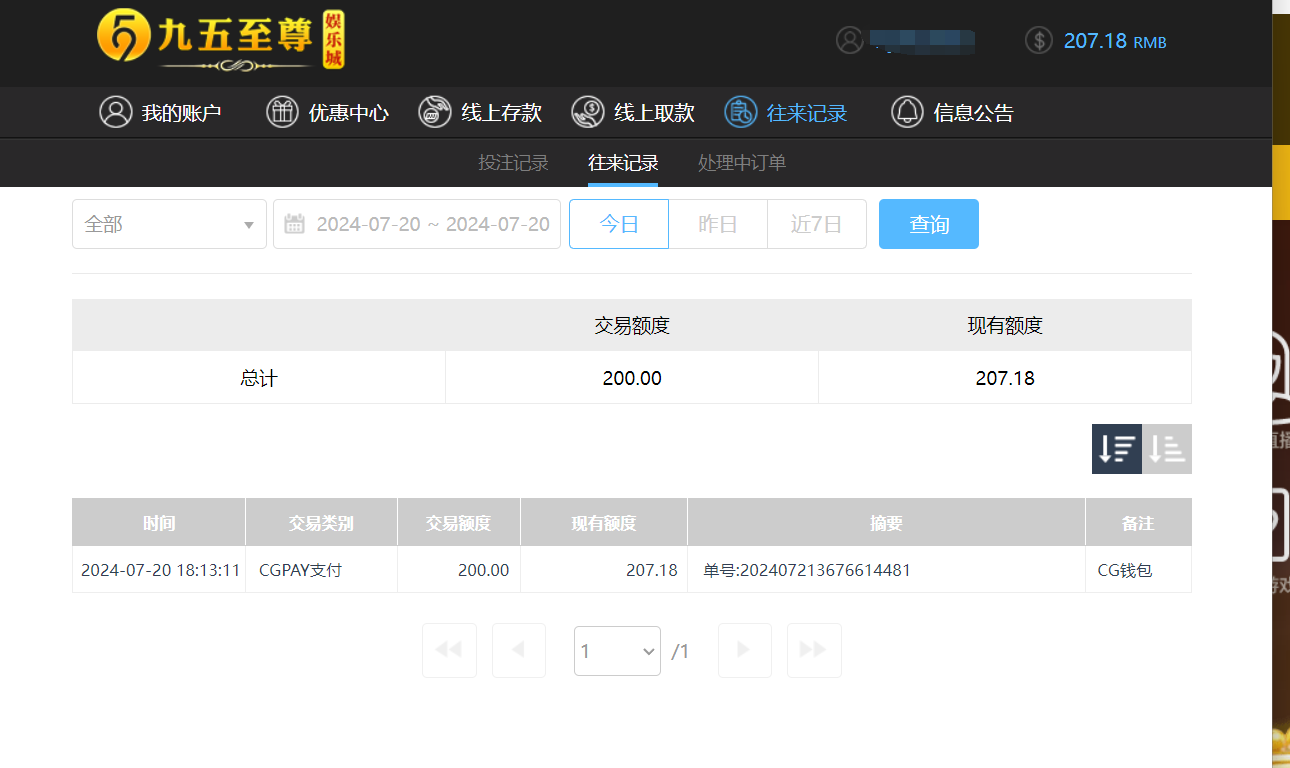Click the 近7日 last seven days filter
Viewport: 1290px width, 768px height.
tap(816, 224)
